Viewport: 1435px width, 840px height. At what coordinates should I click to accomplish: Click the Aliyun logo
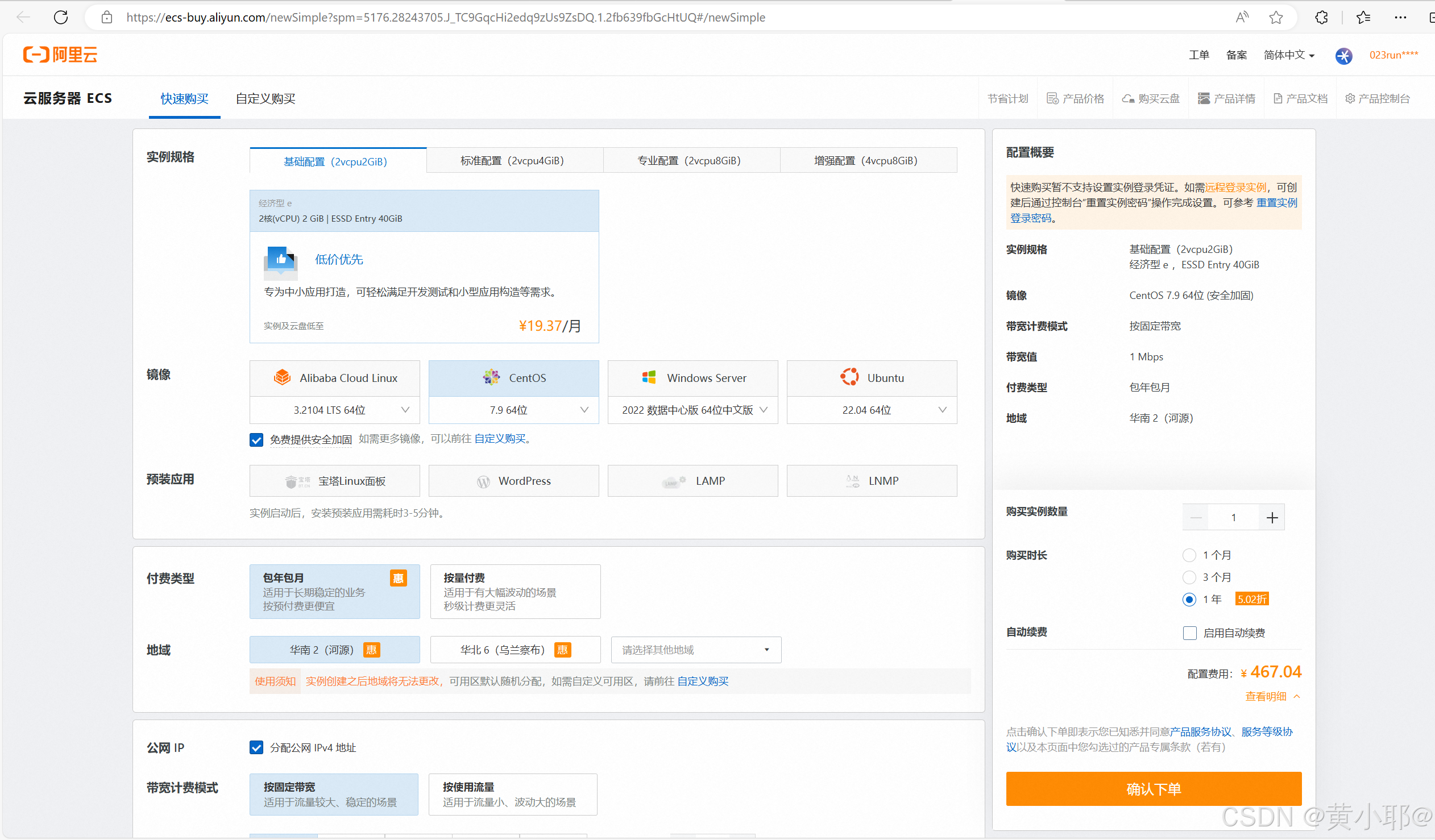(60, 55)
